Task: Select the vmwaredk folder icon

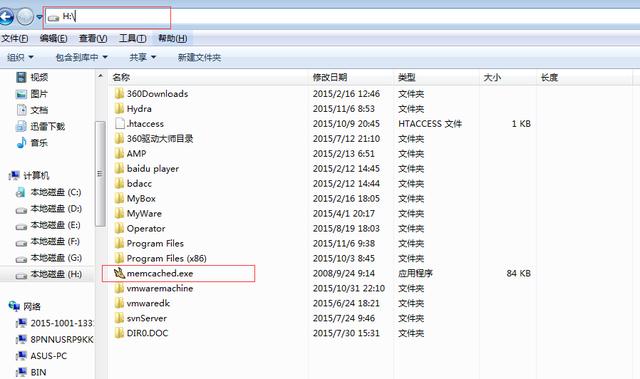Action: (x=119, y=303)
